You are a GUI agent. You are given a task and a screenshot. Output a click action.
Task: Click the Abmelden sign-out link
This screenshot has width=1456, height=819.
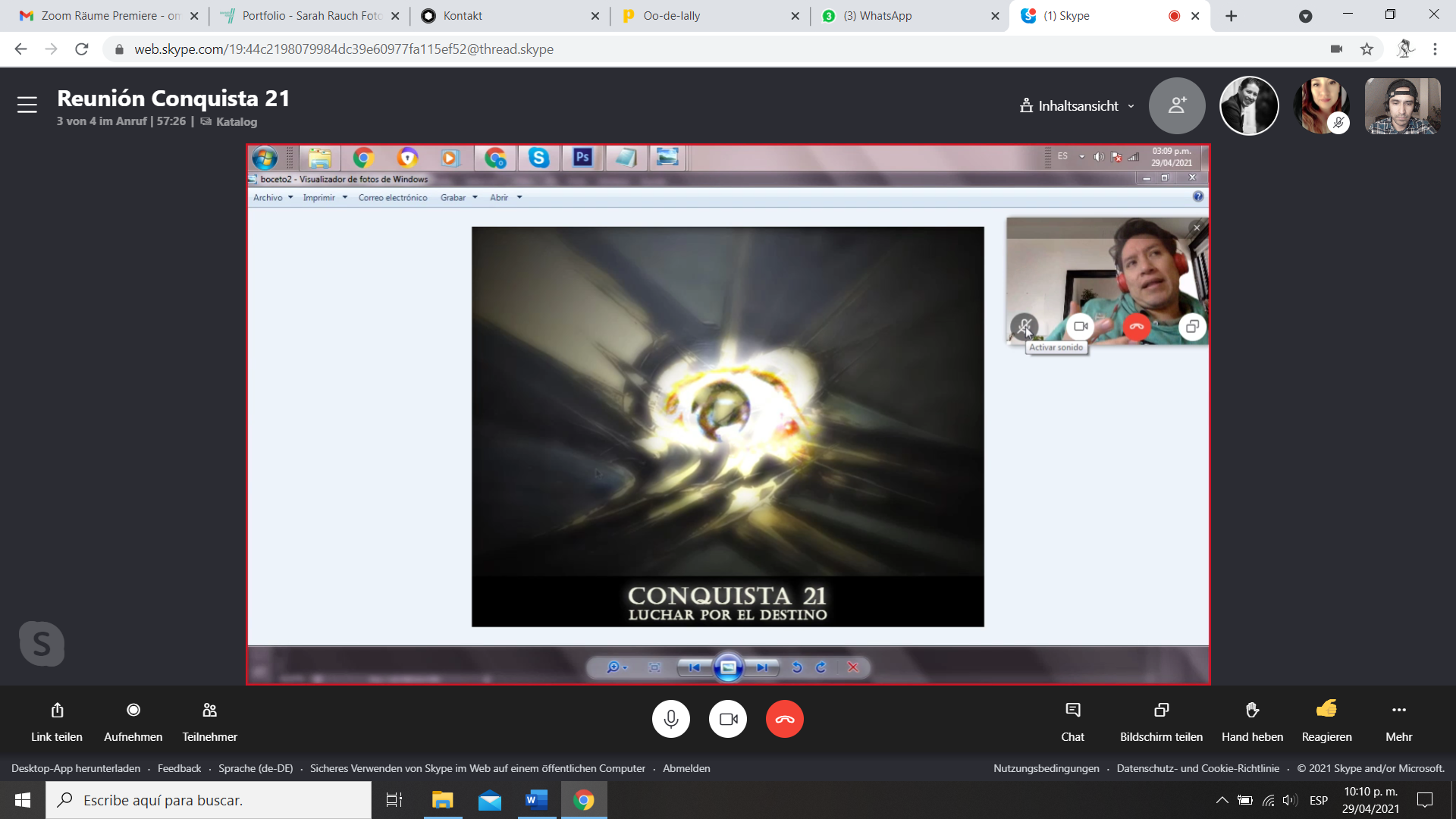[x=686, y=768]
